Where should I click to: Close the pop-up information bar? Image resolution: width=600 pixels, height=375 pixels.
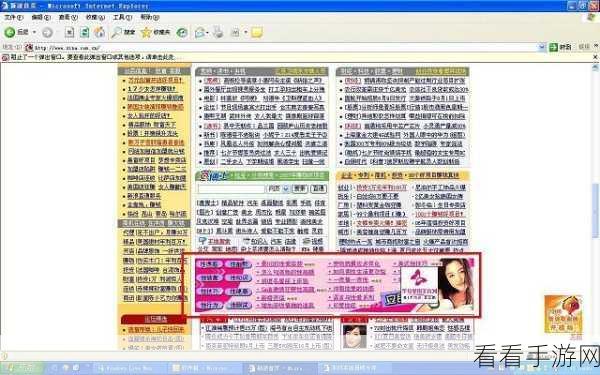click(x=595, y=57)
